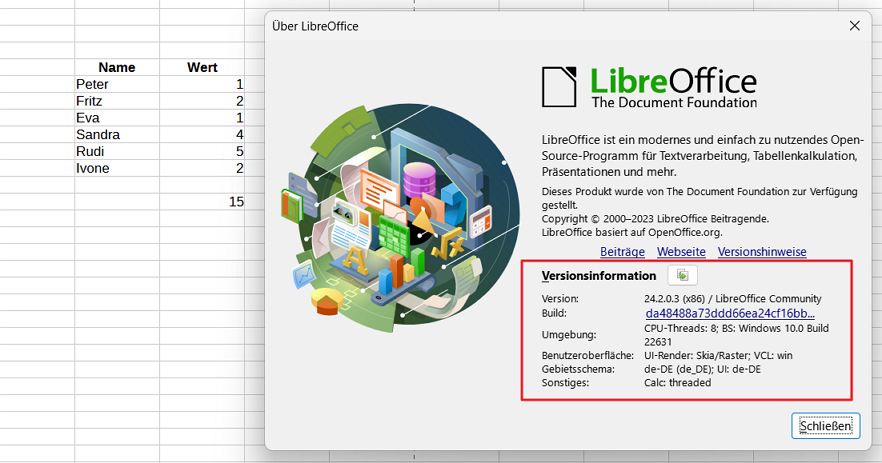
Task: Select the cell containing Sandra
Action: (x=117, y=134)
